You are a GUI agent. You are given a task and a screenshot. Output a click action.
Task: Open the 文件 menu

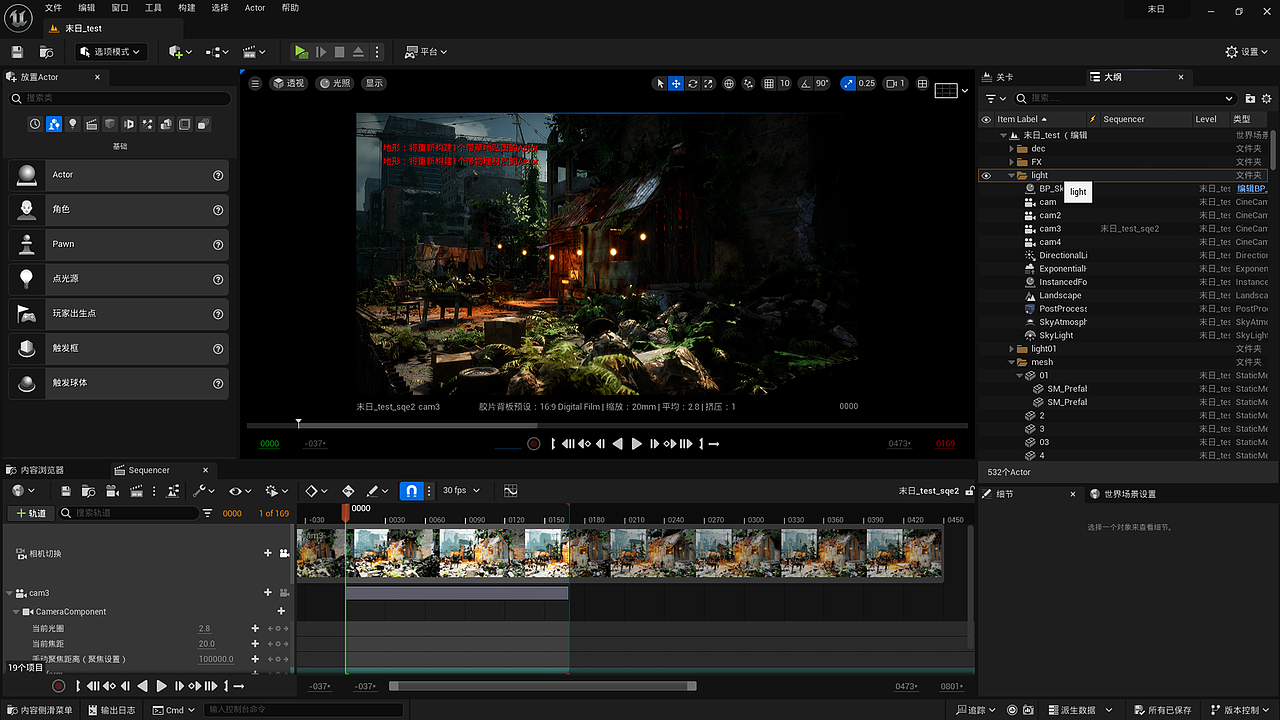click(x=53, y=8)
